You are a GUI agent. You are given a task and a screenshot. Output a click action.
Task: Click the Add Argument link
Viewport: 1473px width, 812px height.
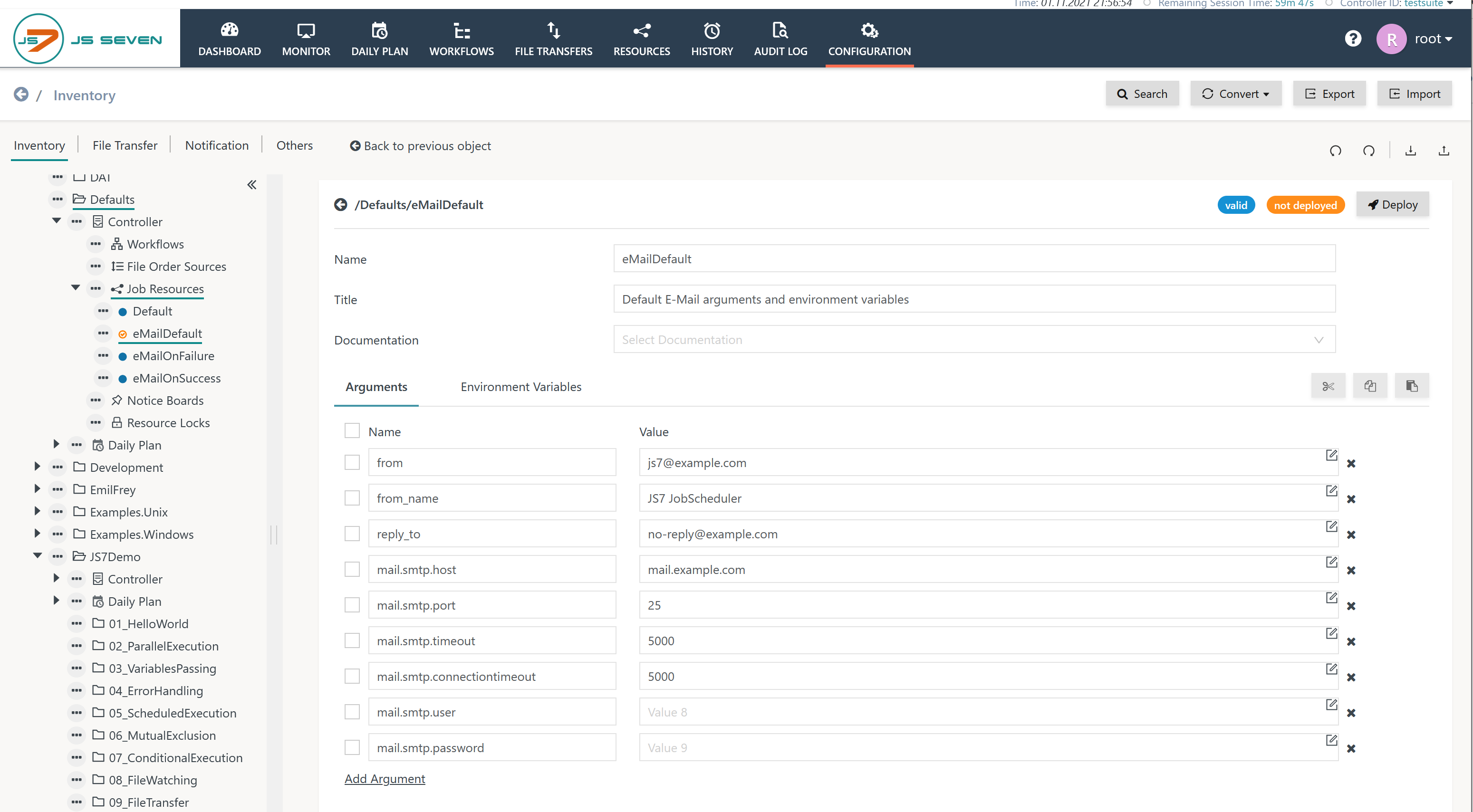point(385,779)
